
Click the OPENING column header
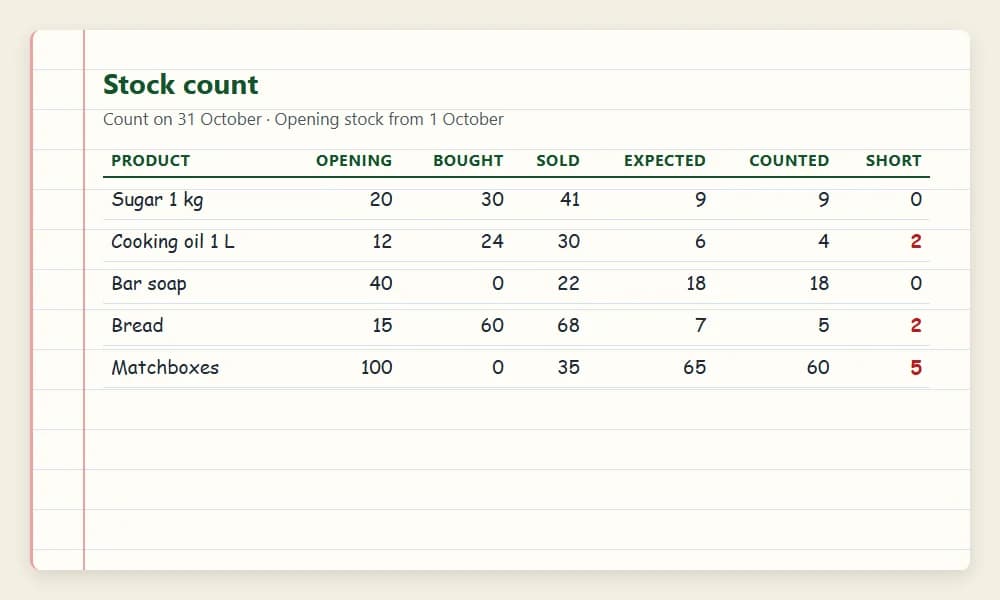pyautogui.click(x=354, y=161)
